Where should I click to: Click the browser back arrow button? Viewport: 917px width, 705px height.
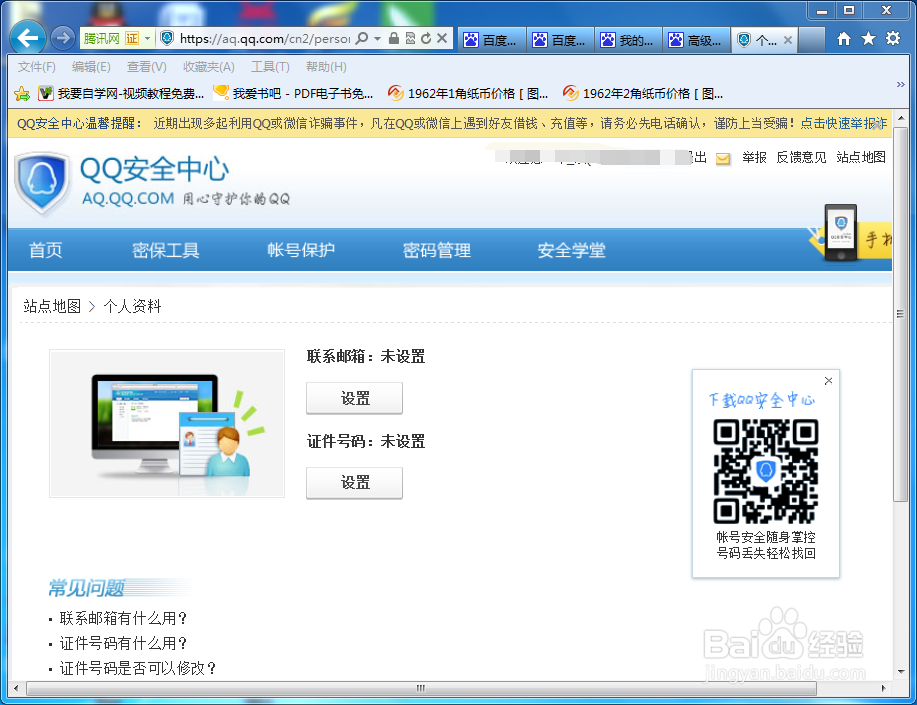coord(28,39)
